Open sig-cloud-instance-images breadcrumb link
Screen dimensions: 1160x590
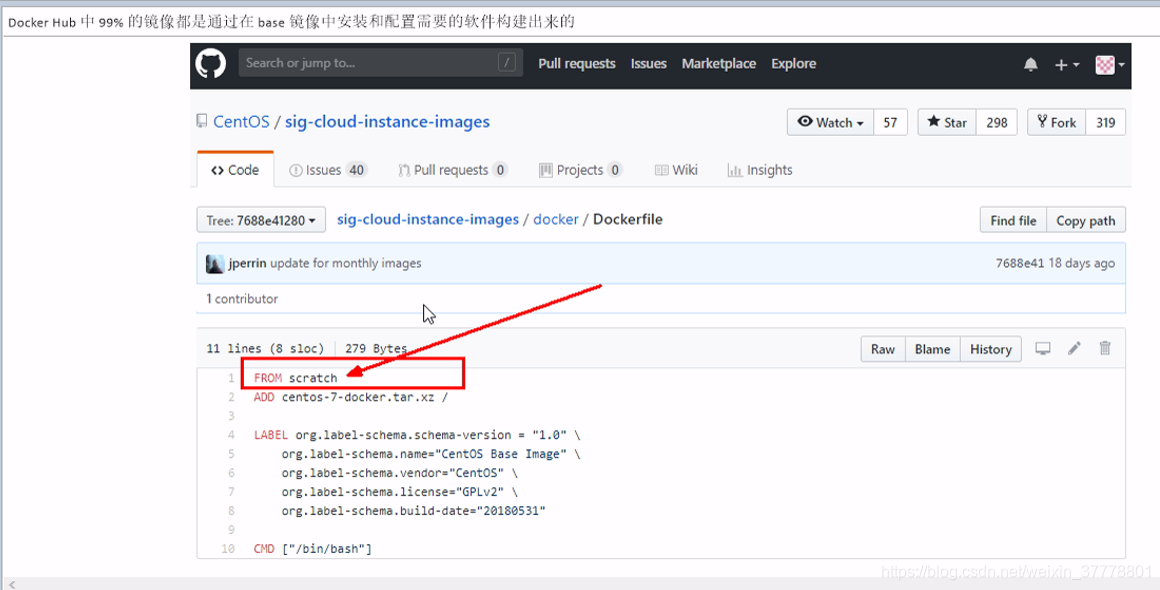(x=428, y=220)
